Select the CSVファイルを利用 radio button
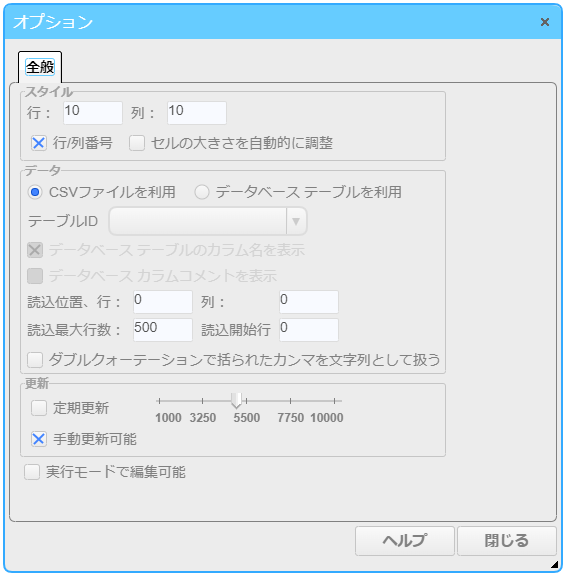 point(35,192)
